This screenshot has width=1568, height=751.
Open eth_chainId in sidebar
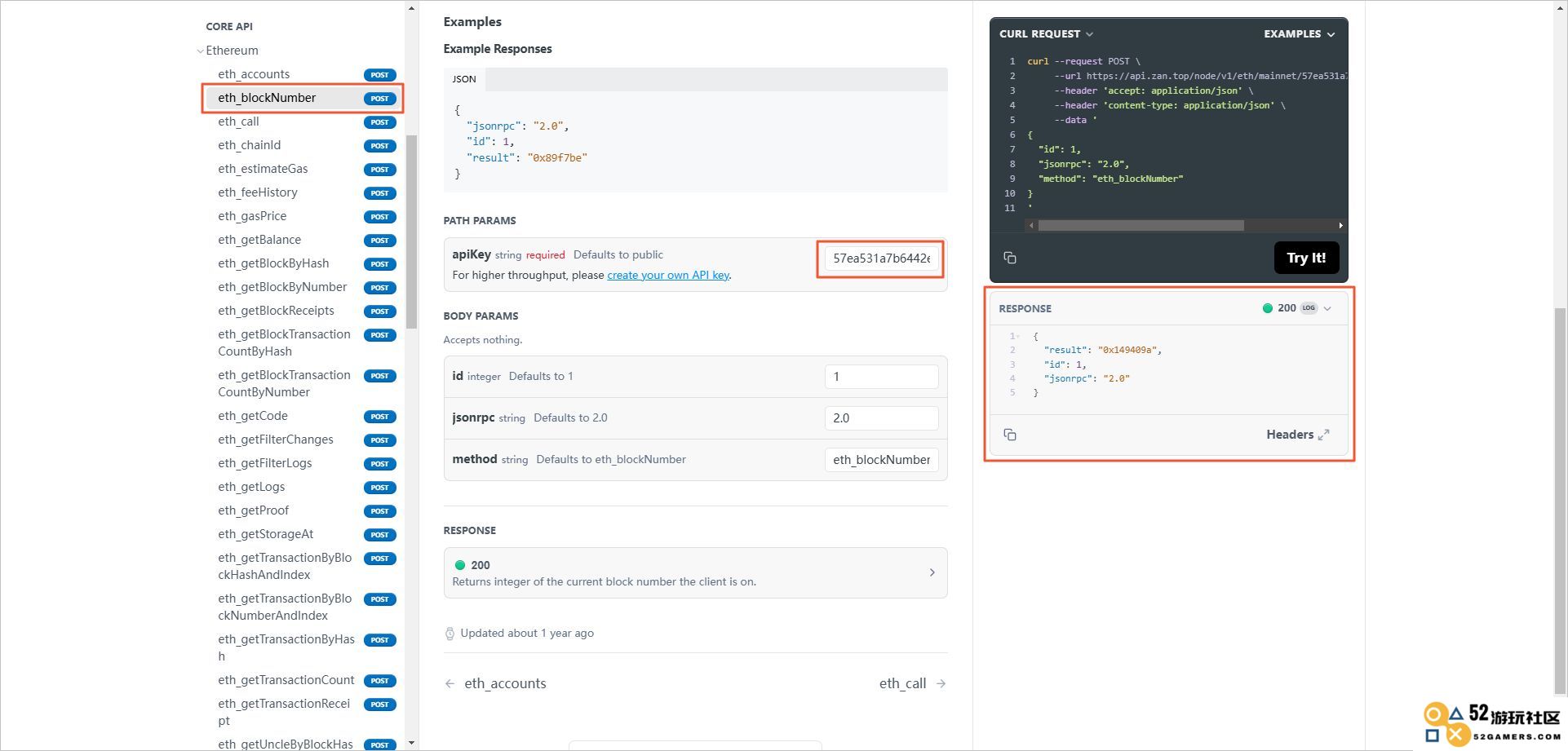(302, 145)
